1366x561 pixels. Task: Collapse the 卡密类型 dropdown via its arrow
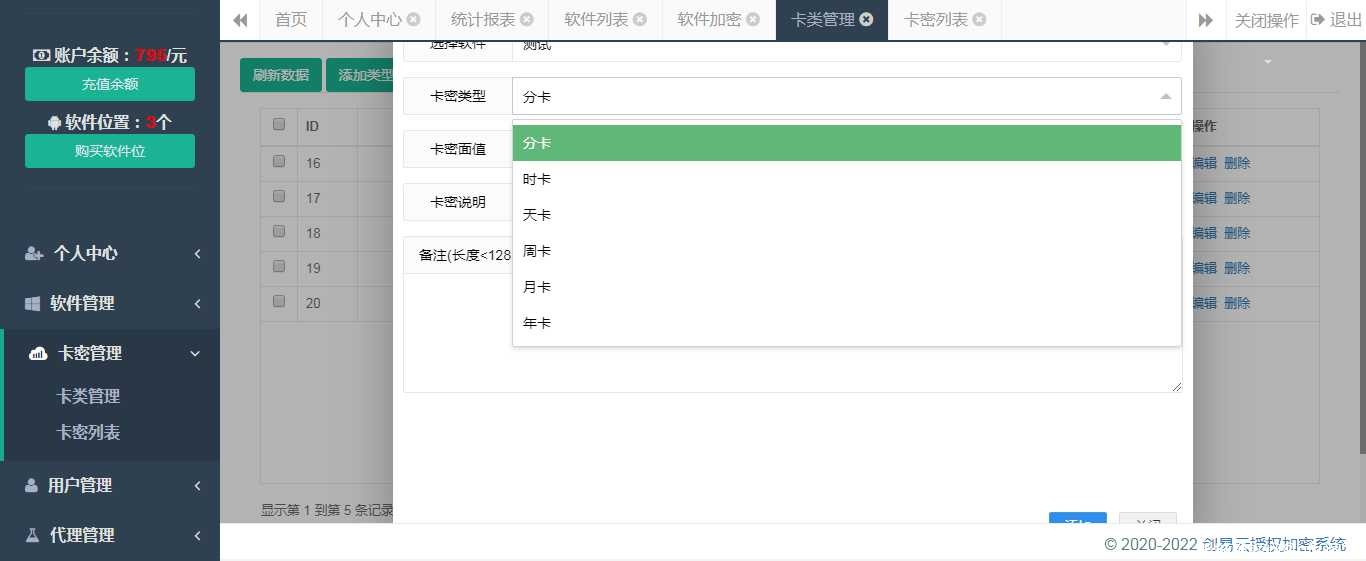pos(1165,96)
